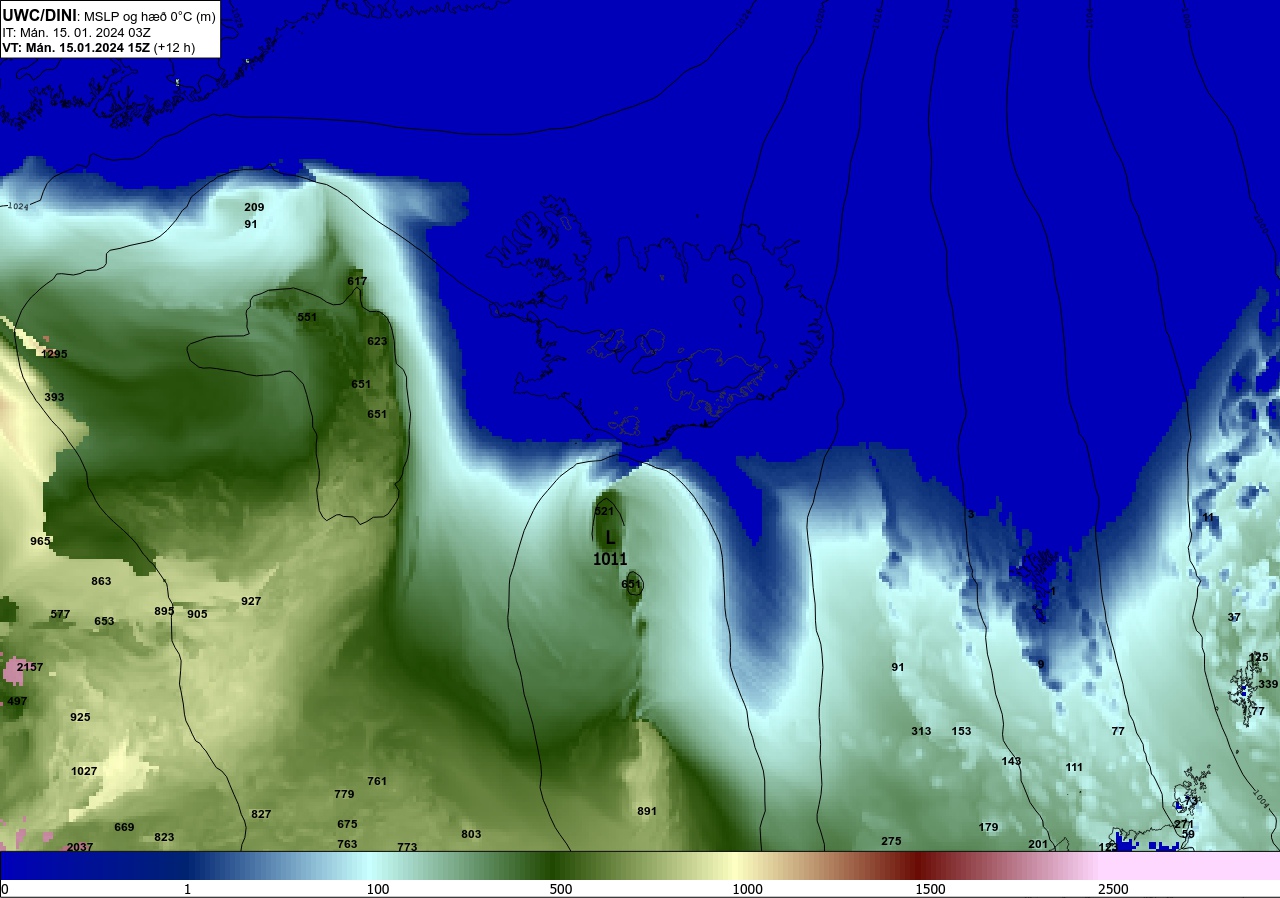Click the height value 179
The width and height of the screenshot is (1280, 898).
[988, 827]
